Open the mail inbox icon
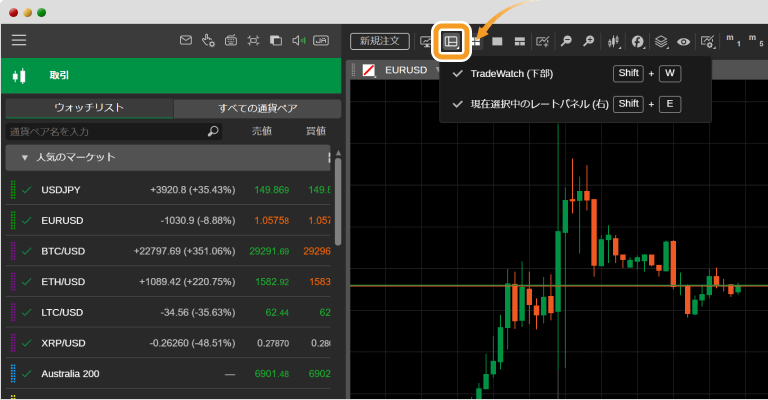Screen dimensions: 768x400 pos(186,40)
